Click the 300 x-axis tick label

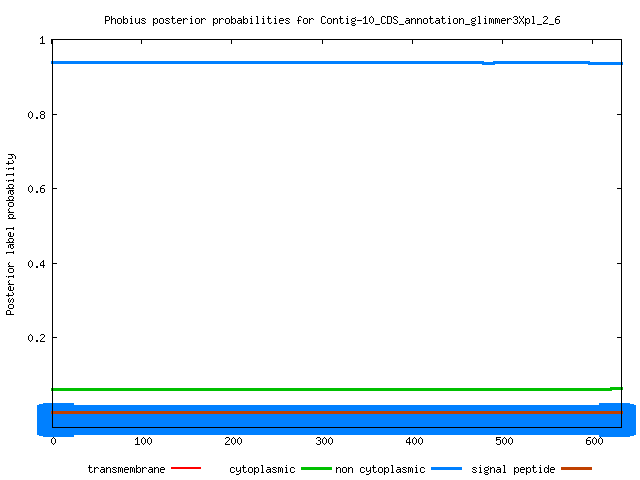tap(324, 441)
